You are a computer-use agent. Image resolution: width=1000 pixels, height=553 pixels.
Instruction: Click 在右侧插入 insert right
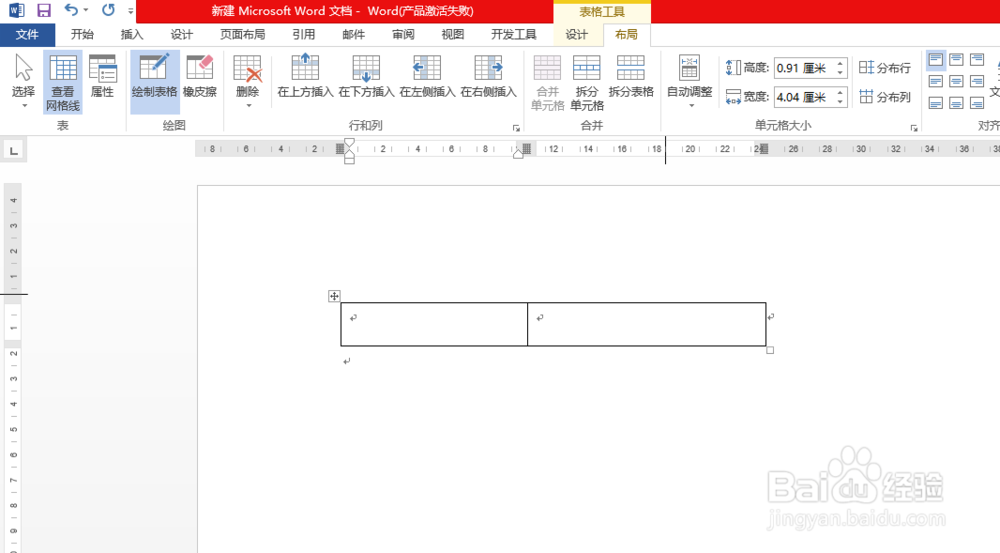[489, 77]
